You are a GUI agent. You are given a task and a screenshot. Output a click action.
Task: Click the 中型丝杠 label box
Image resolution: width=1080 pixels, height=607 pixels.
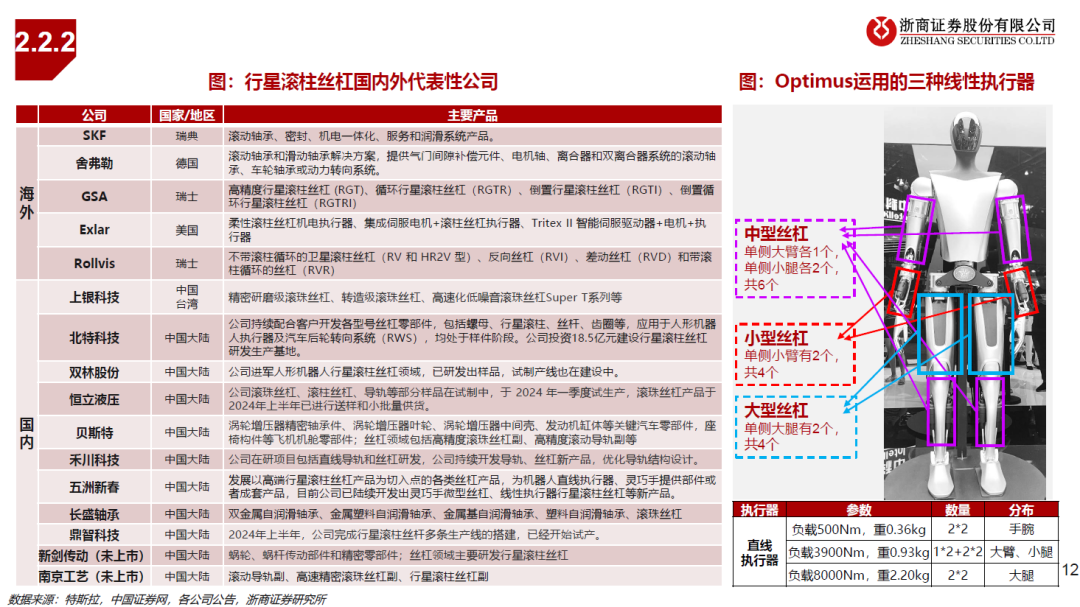click(x=795, y=258)
